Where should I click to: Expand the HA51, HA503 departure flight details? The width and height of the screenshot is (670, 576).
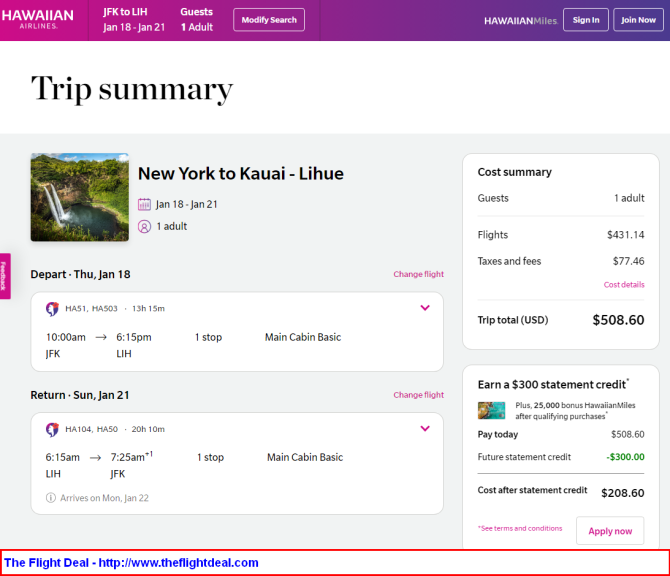[425, 308]
